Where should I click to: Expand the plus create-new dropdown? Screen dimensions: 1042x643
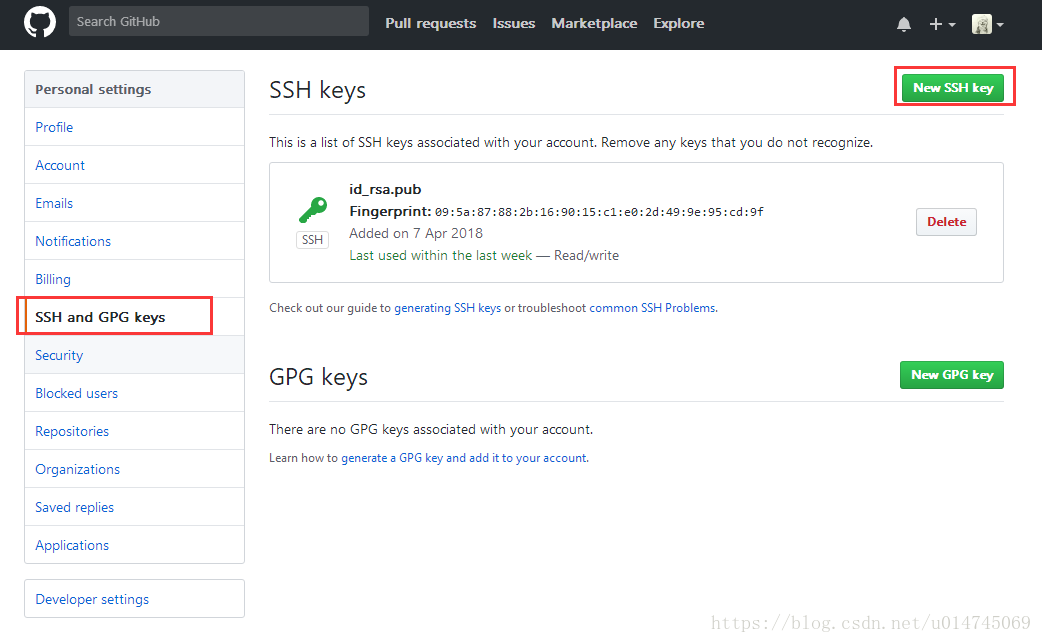coord(942,25)
